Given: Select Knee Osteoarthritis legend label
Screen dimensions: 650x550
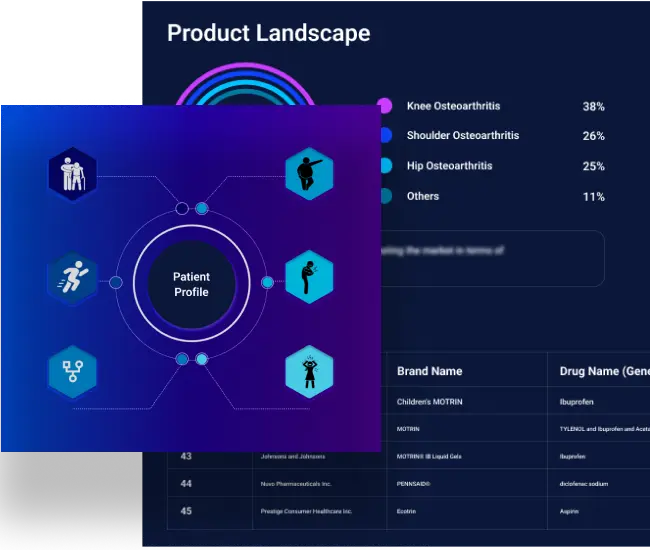Looking at the screenshot, I should (x=453, y=106).
